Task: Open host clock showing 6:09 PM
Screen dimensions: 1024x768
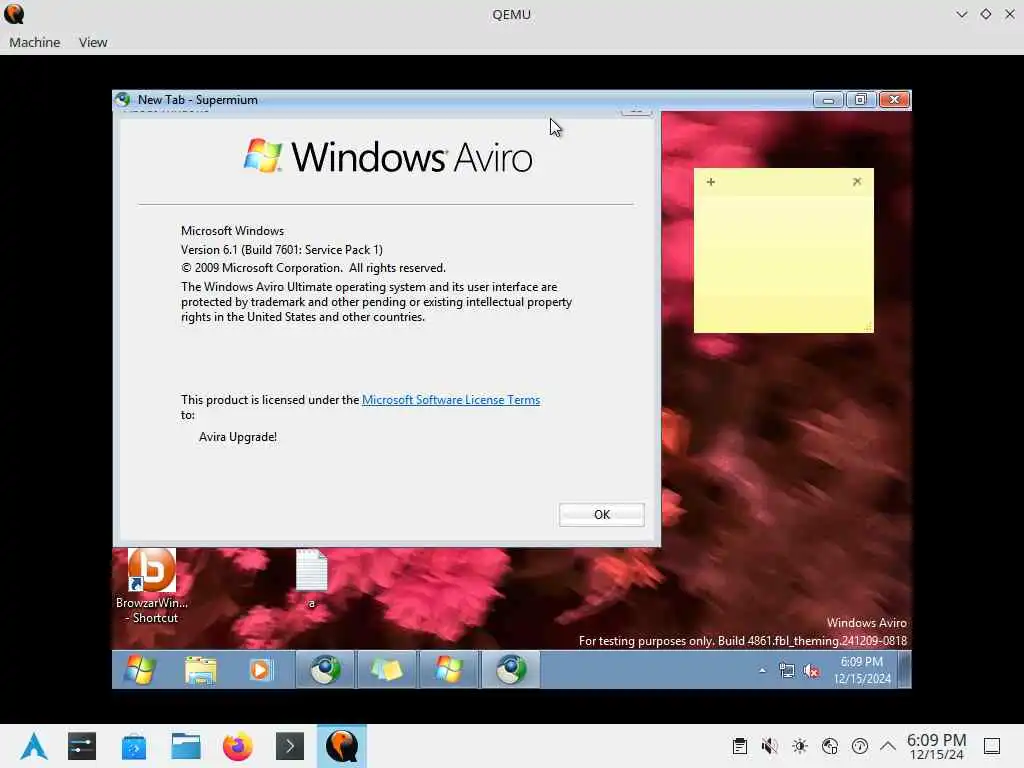Action: pos(936,746)
